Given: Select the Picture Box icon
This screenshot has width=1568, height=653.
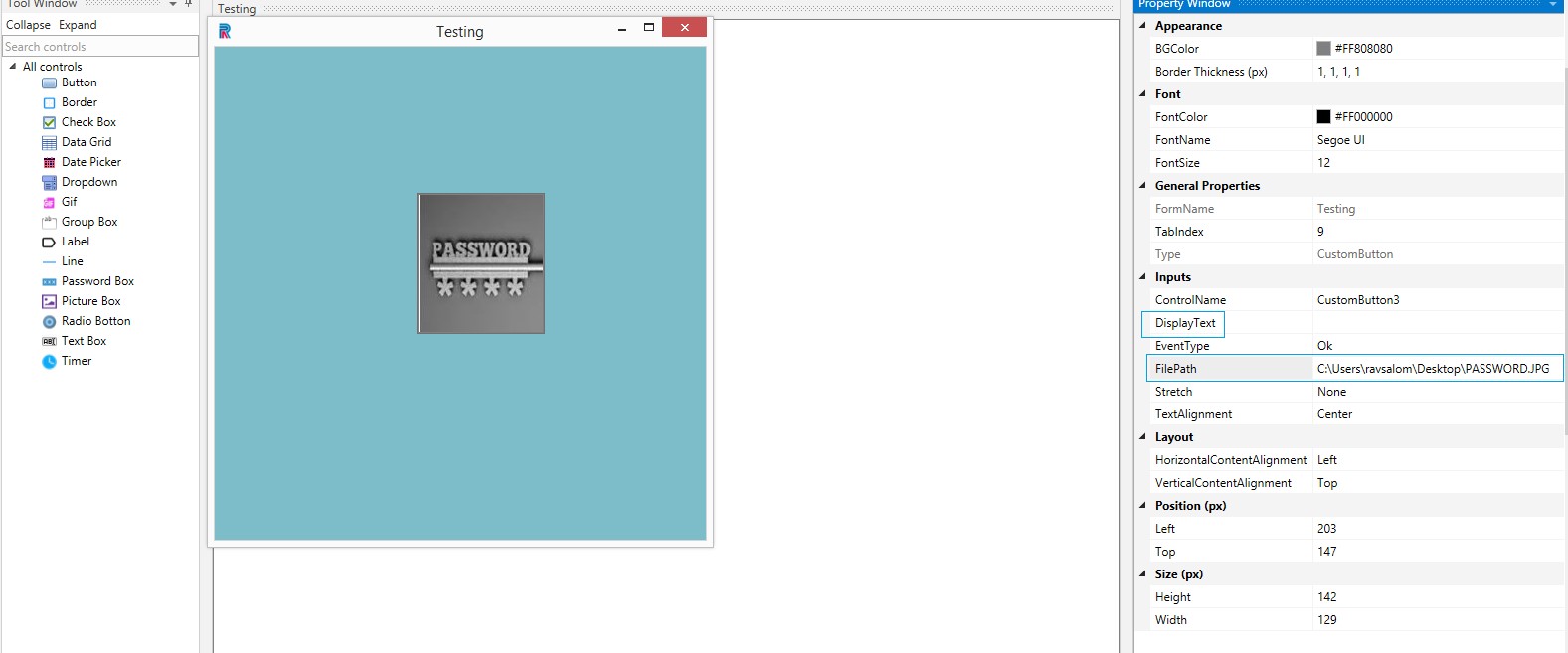Looking at the screenshot, I should 49,302.
